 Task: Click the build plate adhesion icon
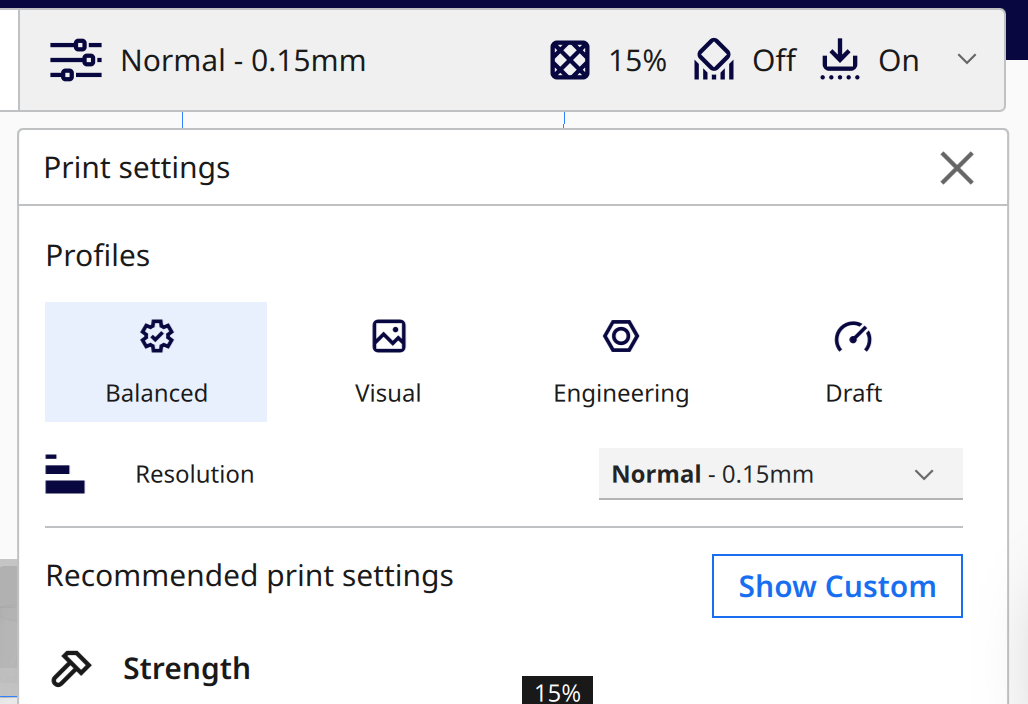click(x=840, y=61)
